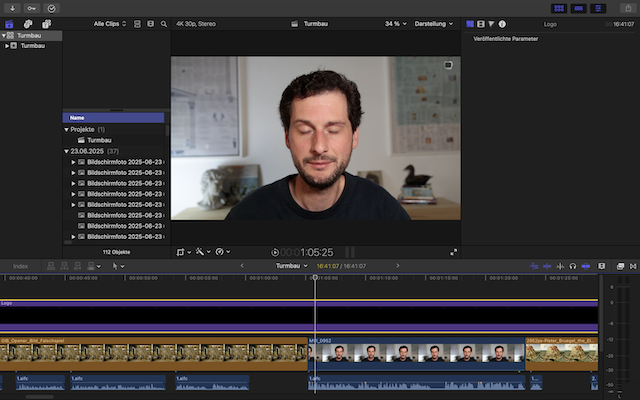640x400 pixels.
Task: Click the audio meters button in viewer
Action: 350,252
